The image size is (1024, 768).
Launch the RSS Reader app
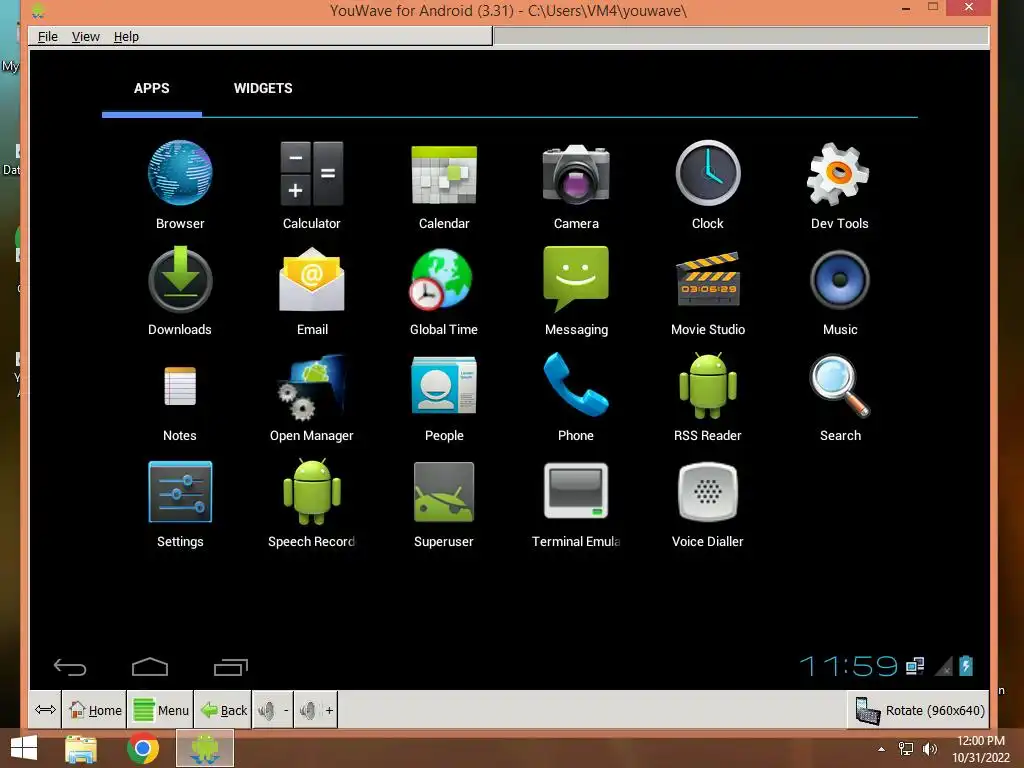tap(708, 397)
